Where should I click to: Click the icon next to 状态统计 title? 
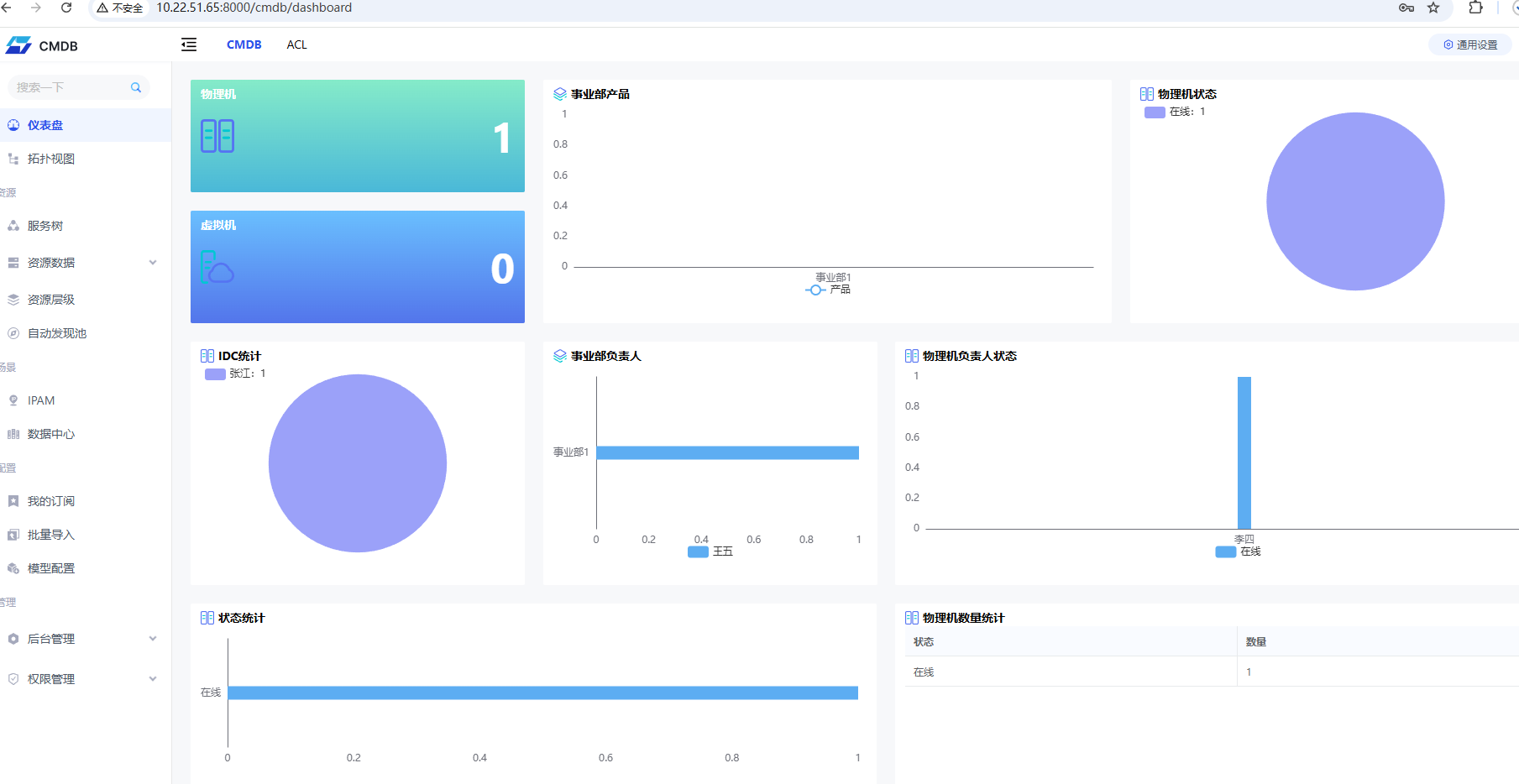[x=207, y=618]
